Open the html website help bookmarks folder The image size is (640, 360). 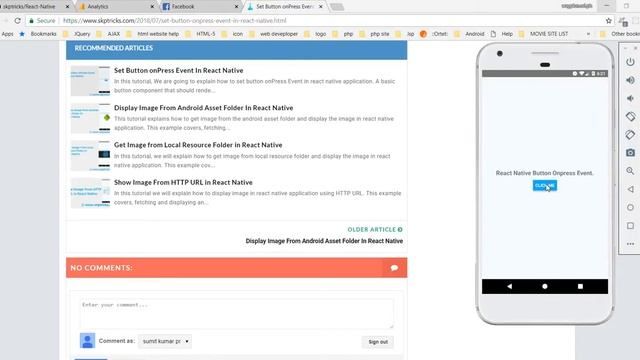pos(153,34)
